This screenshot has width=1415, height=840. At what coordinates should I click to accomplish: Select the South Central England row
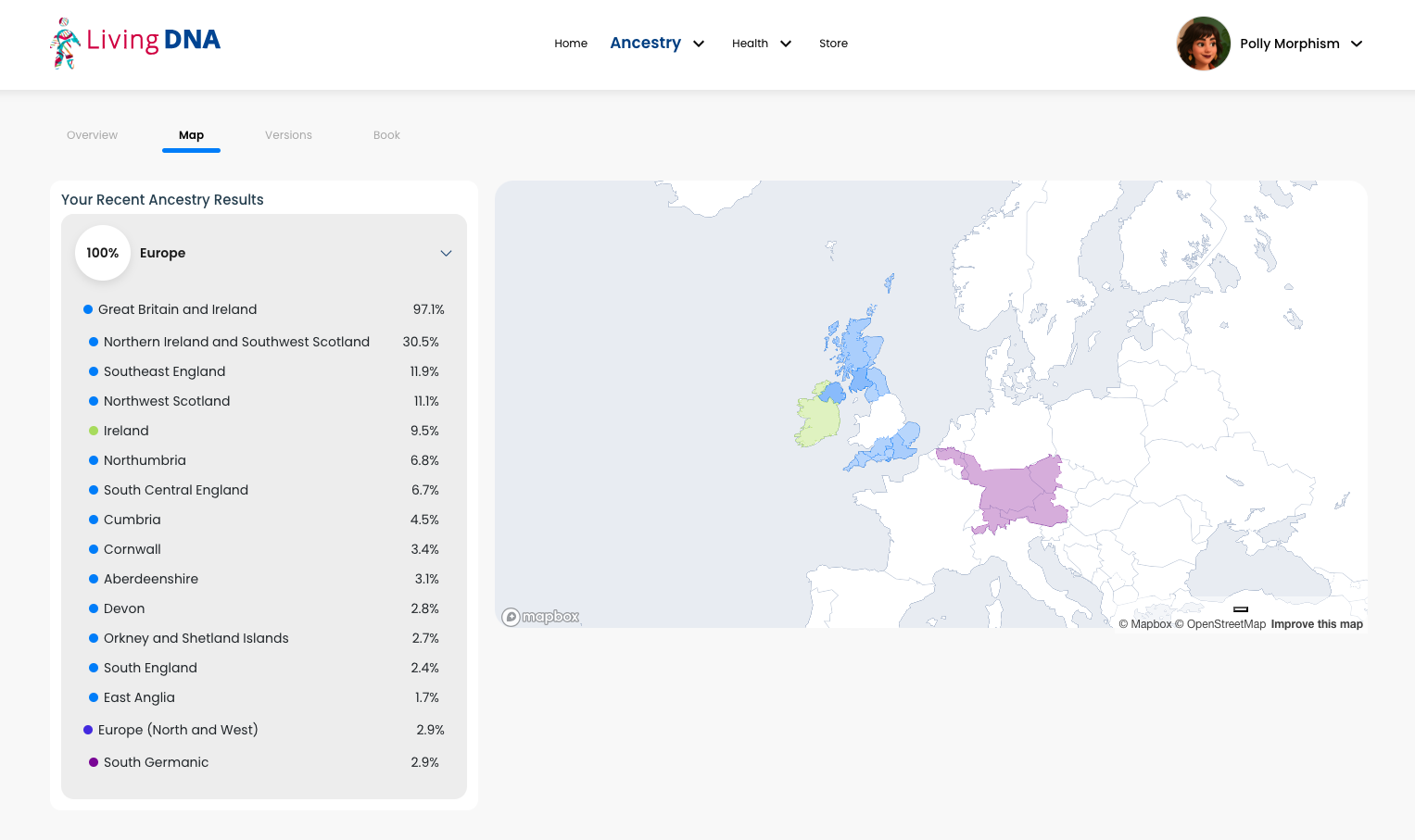[x=264, y=490]
